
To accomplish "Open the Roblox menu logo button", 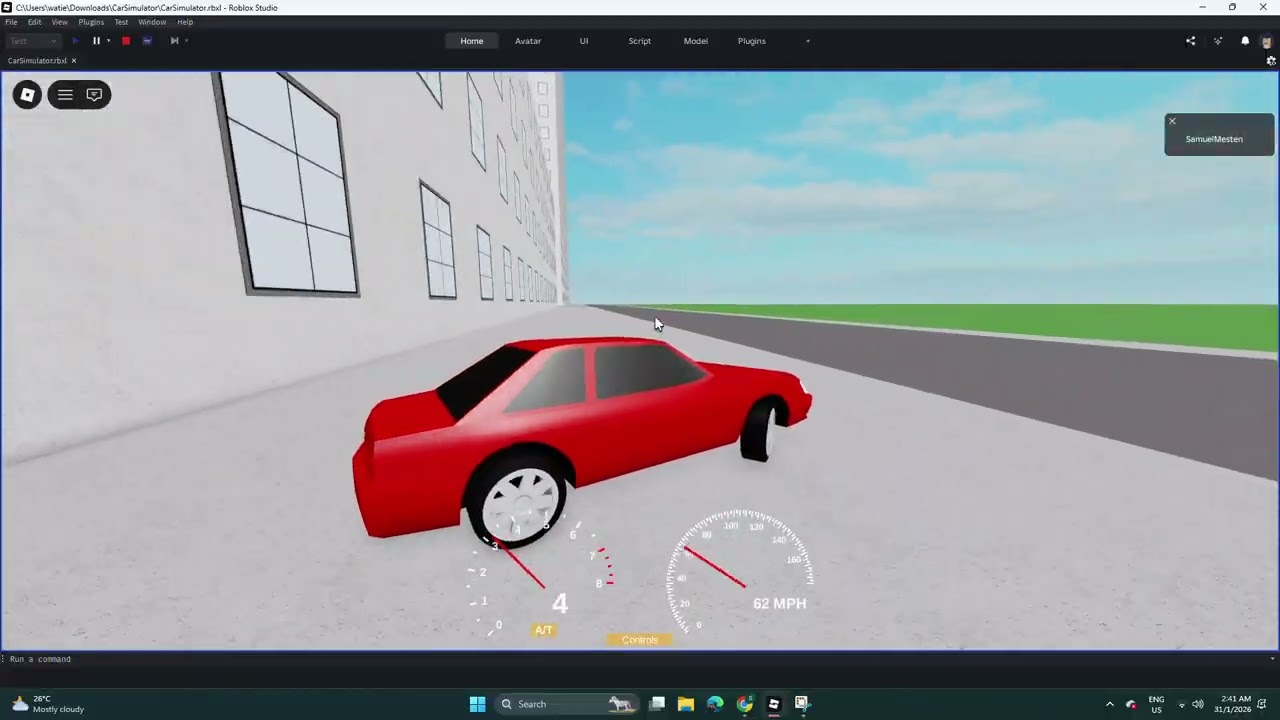I will pyautogui.click(x=27, y=95).
